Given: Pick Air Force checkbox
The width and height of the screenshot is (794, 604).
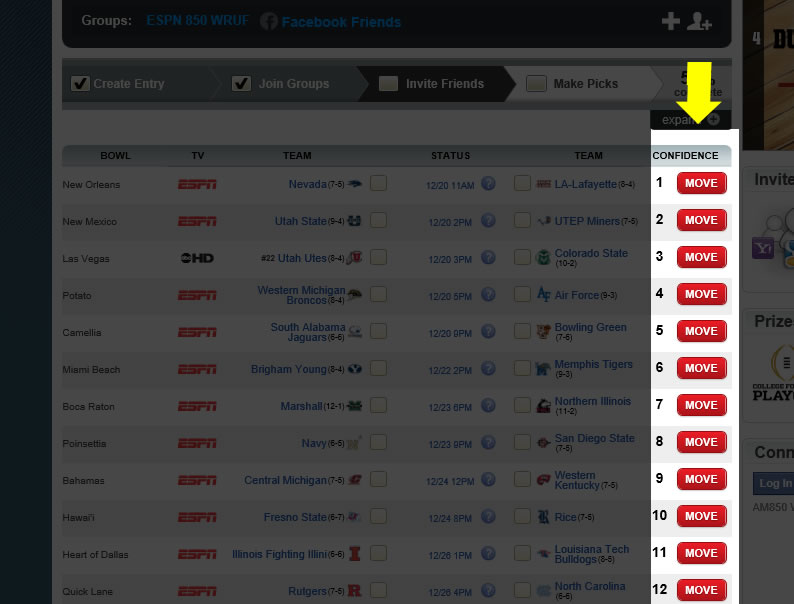Looking at the screenshot, I should point(522,294).
